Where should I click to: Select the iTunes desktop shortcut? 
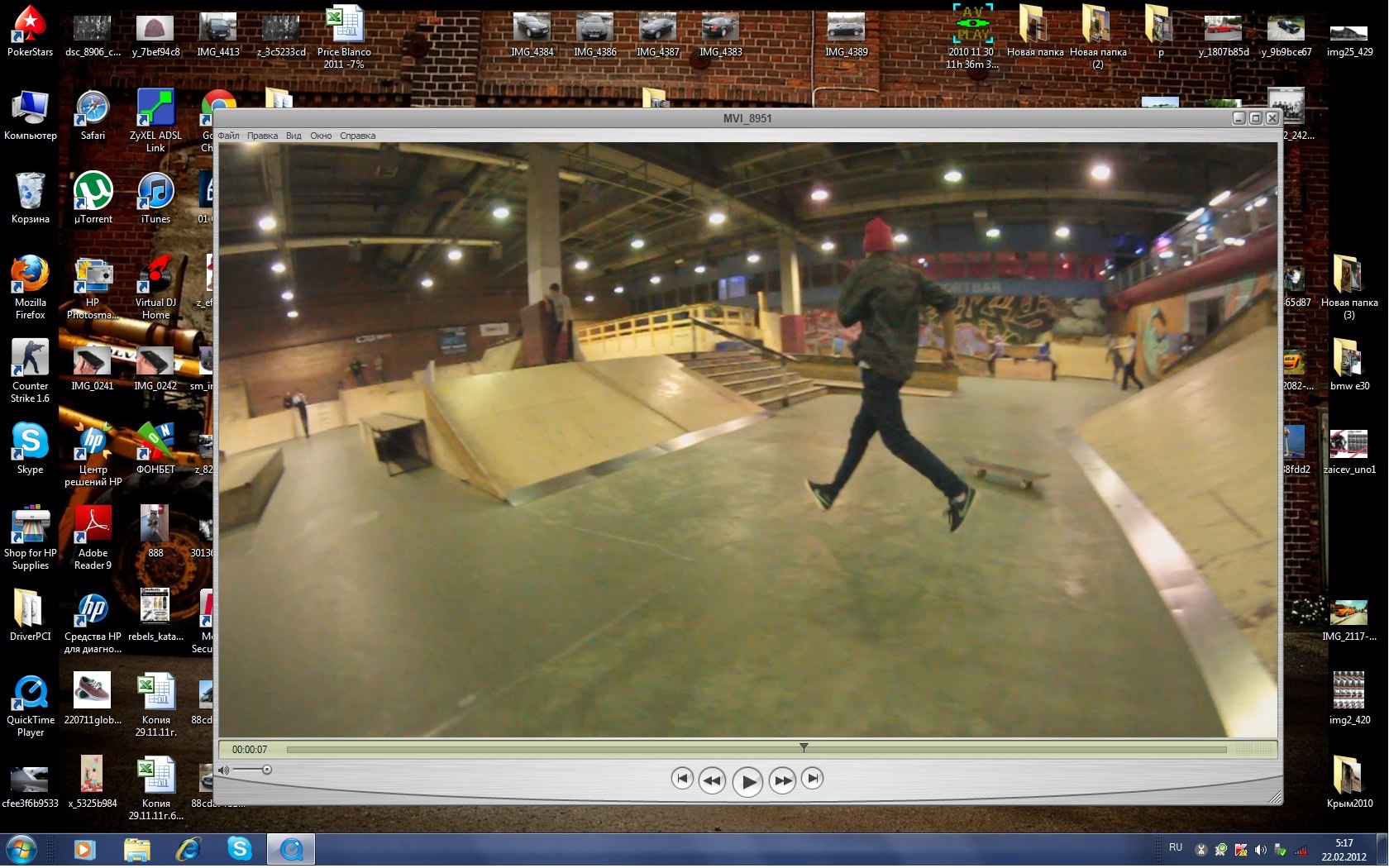[x=155, y=193]
